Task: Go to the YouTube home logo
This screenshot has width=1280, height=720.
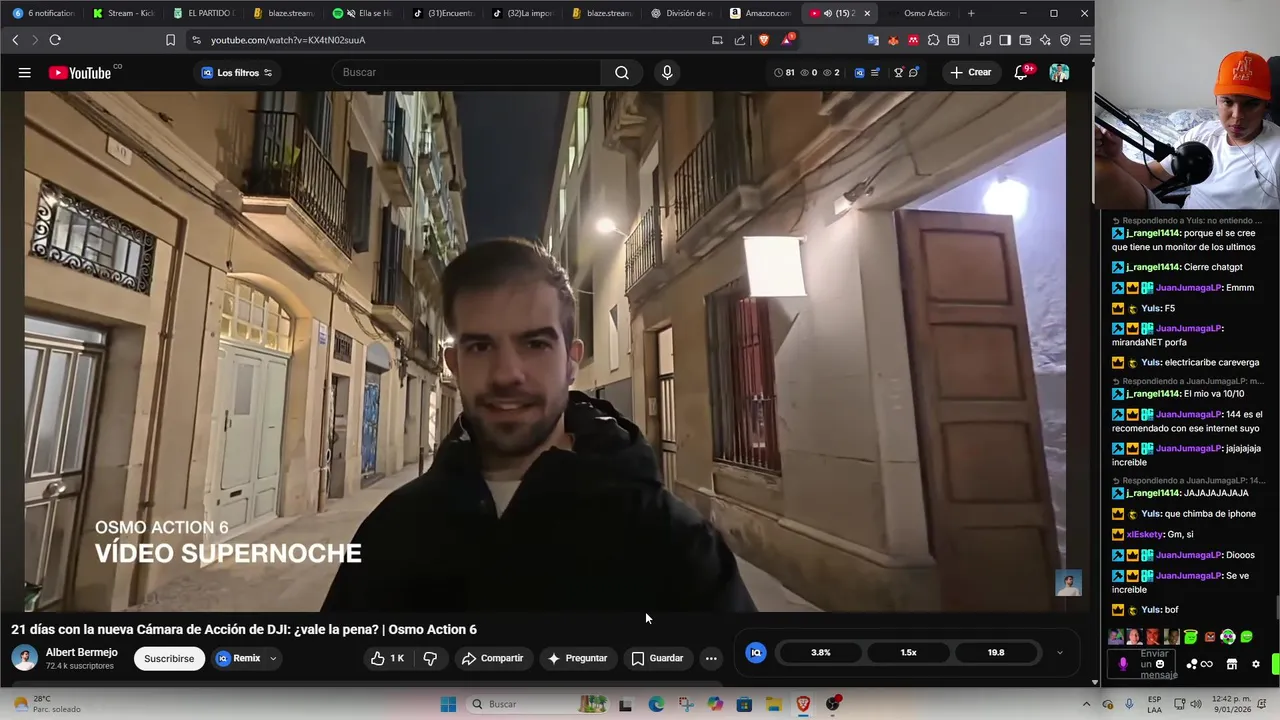Action: pos(80,72)
